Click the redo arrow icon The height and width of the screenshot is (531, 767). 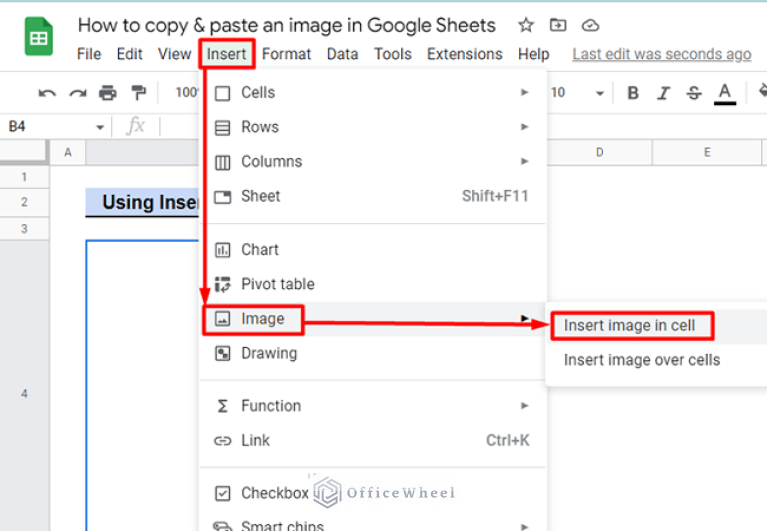click(77, 93)
